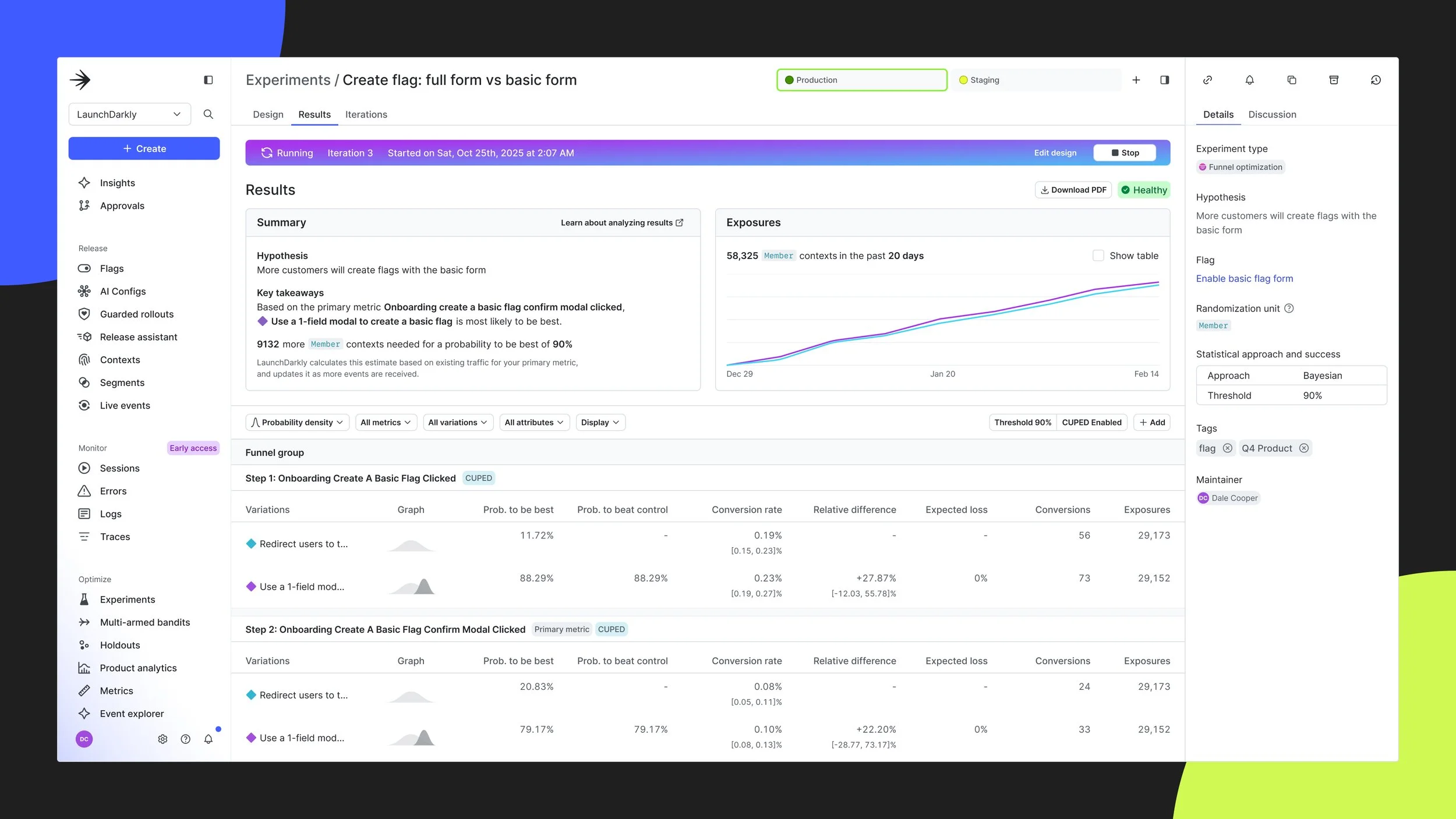This screenshot has width=1456, height=819.
Task: Open Product analytics in sidebar
Action: pos(137,668)
